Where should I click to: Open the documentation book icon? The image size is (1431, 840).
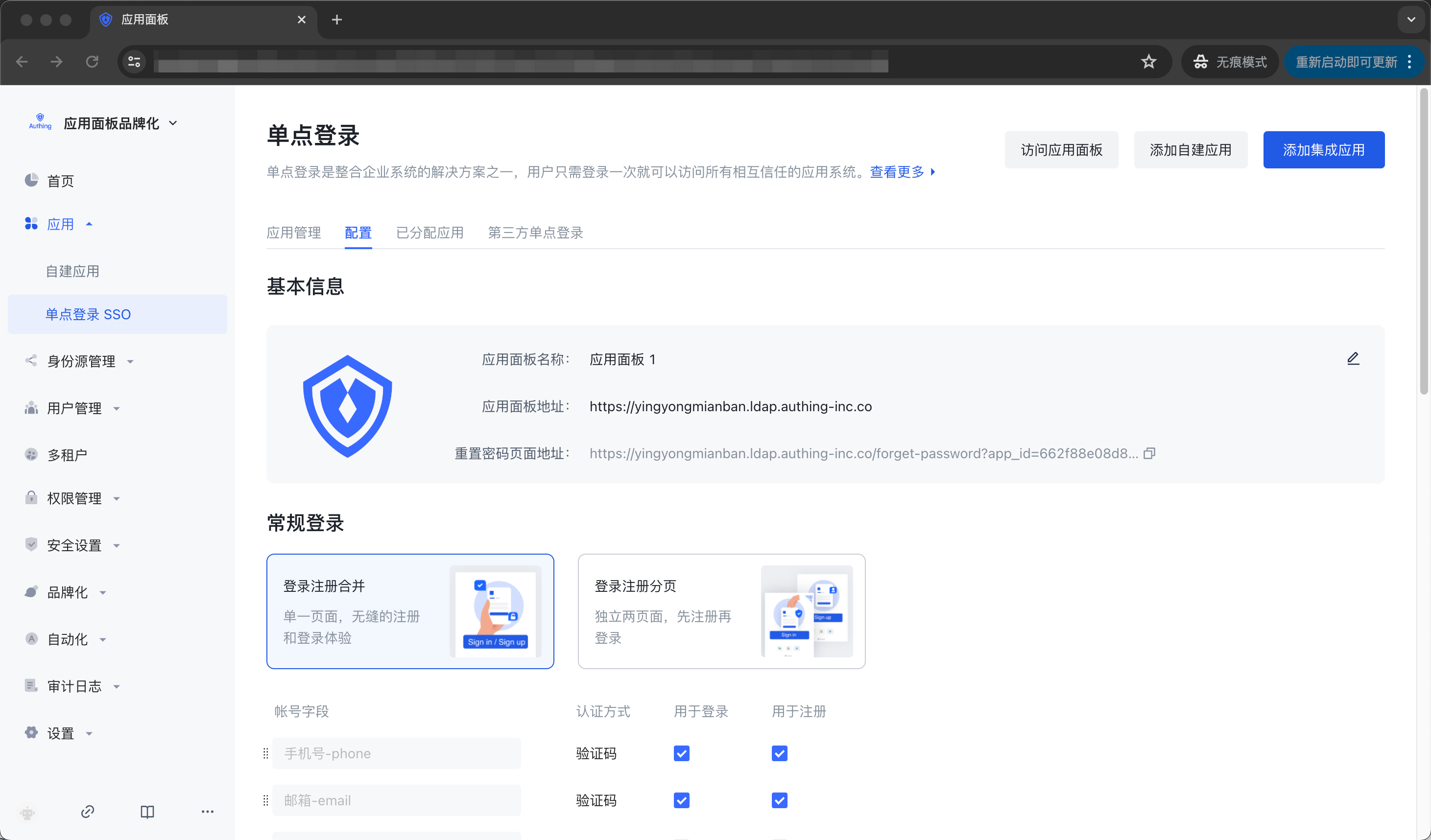tap(147, 812)
